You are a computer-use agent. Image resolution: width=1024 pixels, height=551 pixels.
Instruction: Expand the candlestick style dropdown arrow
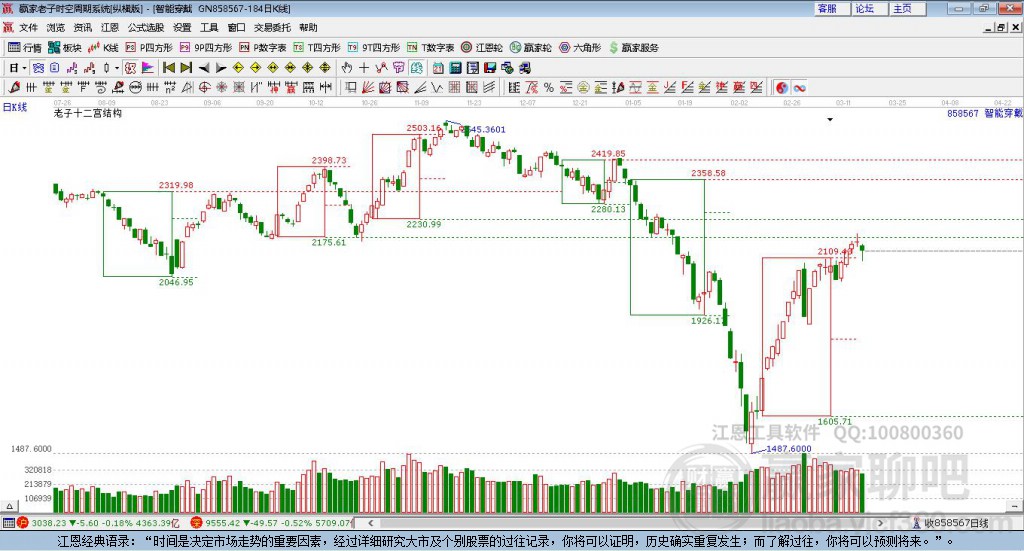[x=117, y=68]
